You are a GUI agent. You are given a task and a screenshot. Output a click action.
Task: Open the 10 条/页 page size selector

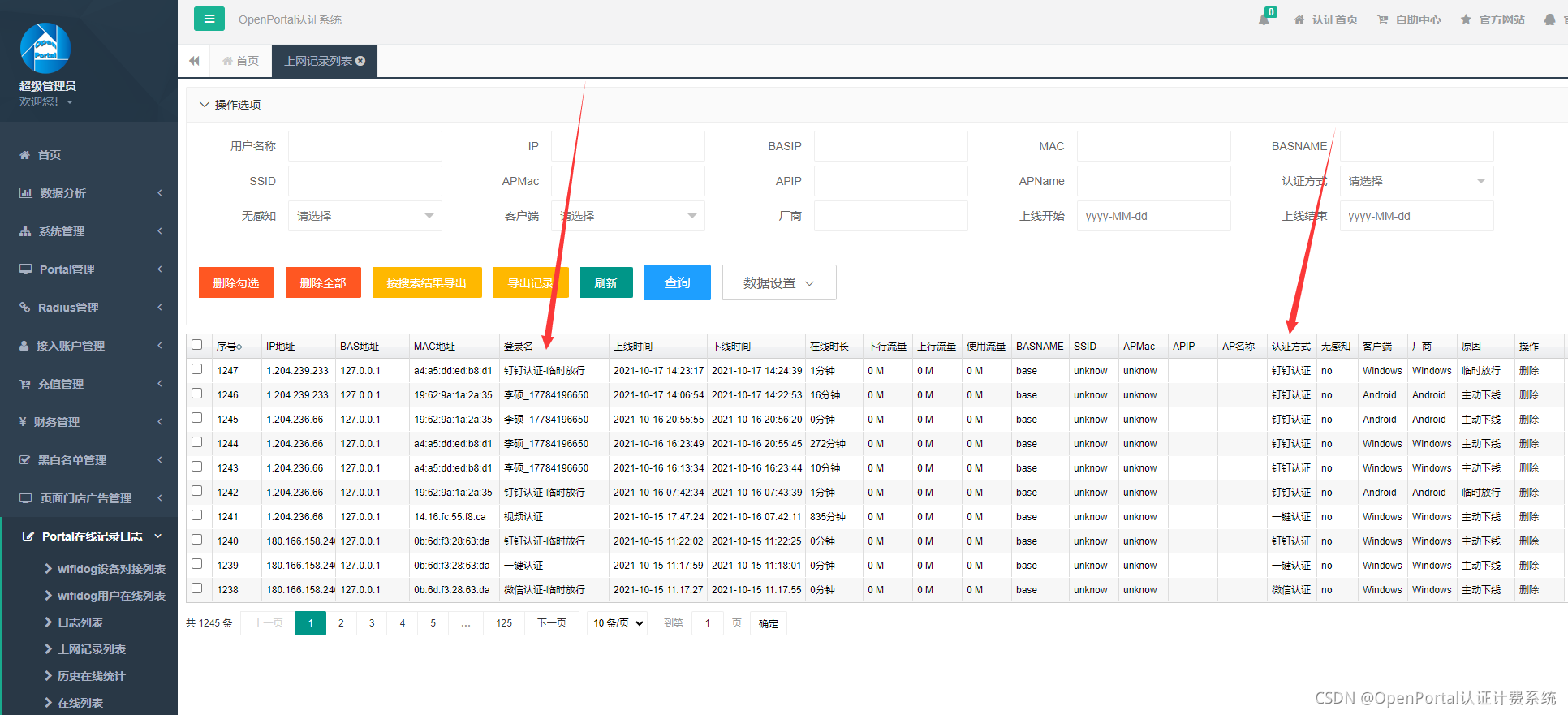click(618, 623)
